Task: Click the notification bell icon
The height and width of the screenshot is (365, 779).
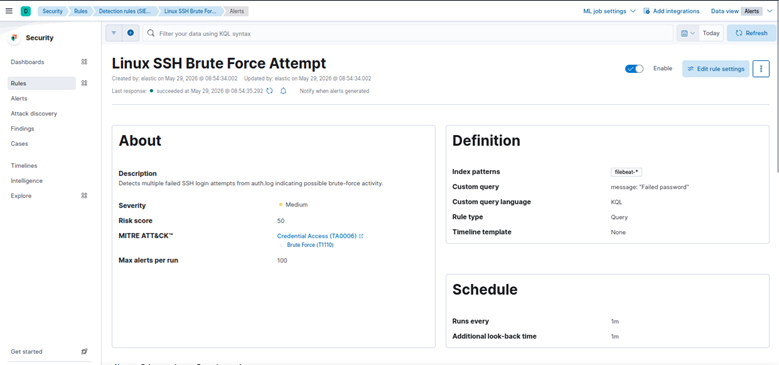Action: click(x=283, y=91)
